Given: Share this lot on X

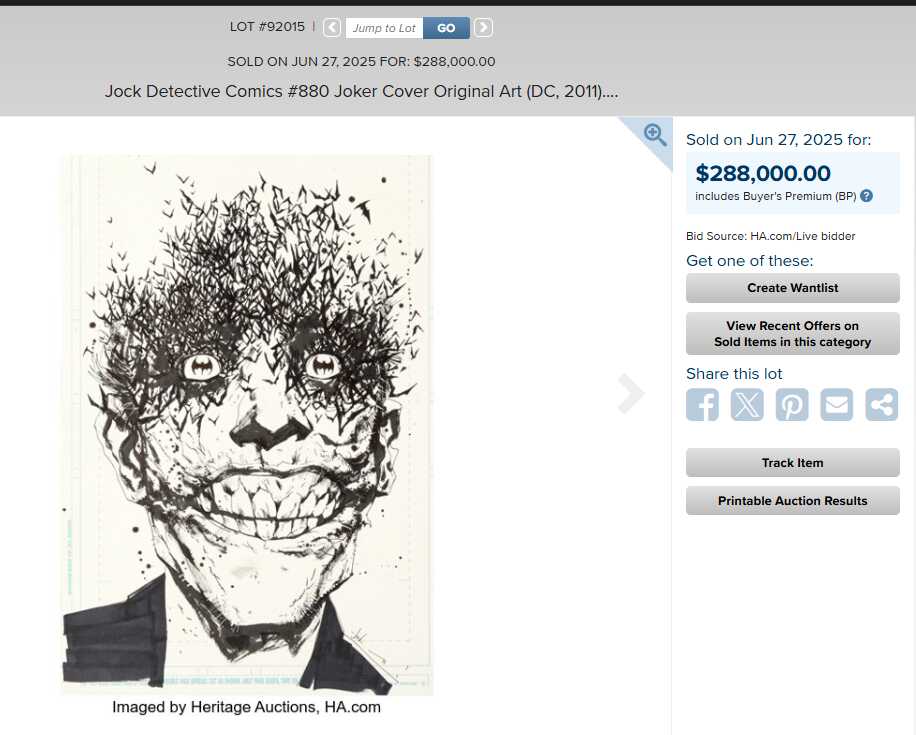Looking at the screenshot, I should [x=747, y=404].
